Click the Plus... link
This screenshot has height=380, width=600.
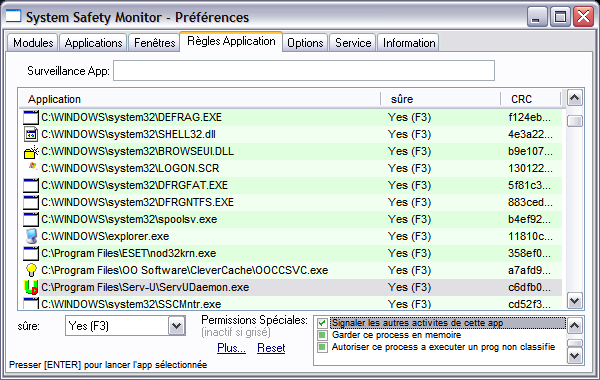pyautogui.click(x=231, y=348)
